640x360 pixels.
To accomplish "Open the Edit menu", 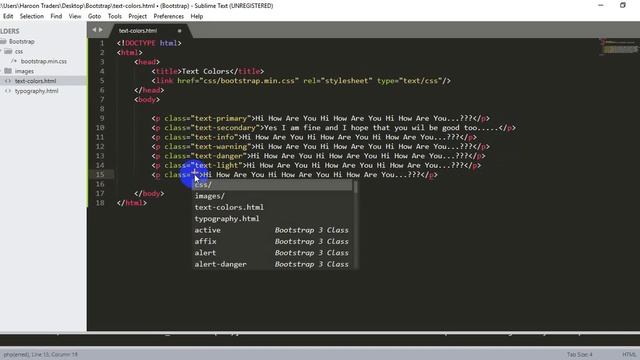I will click(x=8, y=16).
